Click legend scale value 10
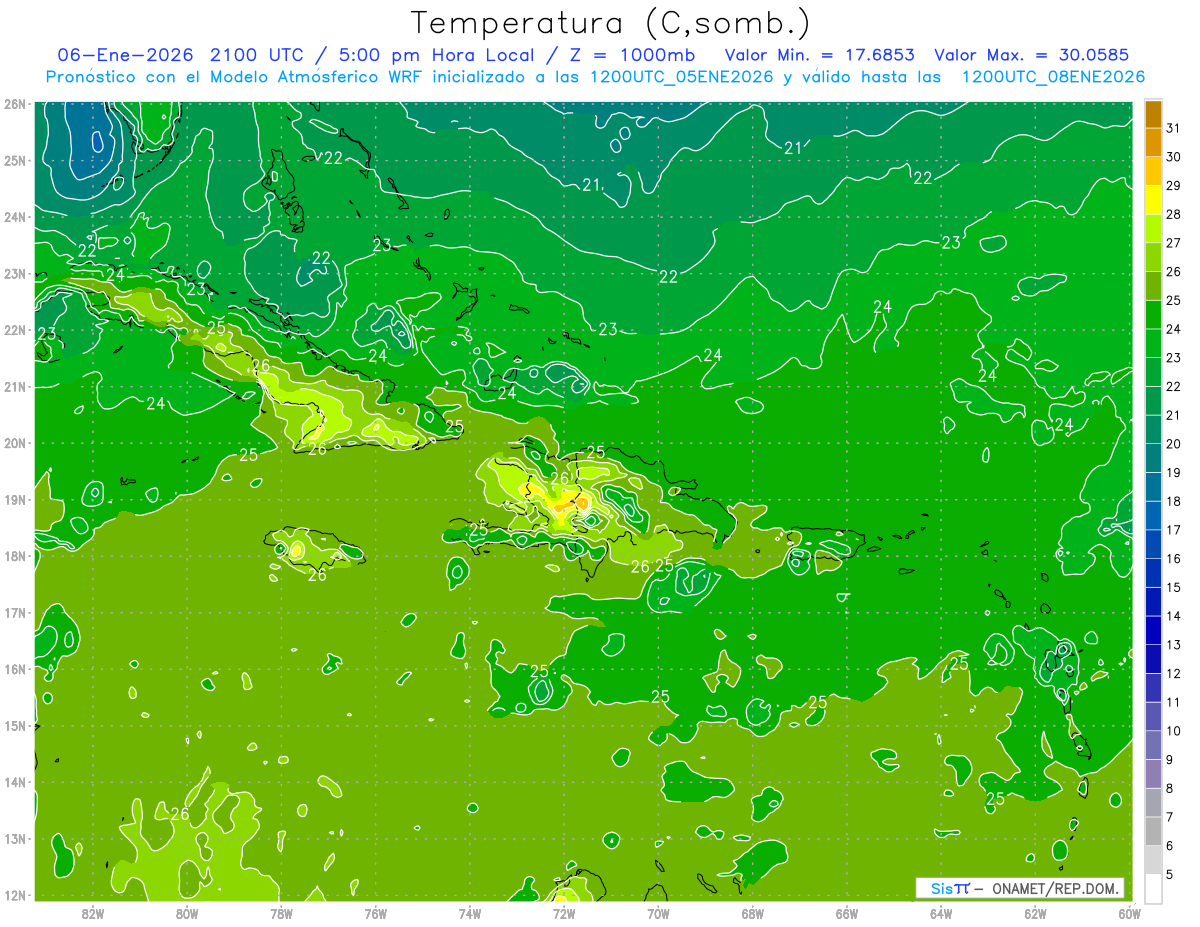The height and width of the screenshot is (927, 1200). [x=1173, y=731]
